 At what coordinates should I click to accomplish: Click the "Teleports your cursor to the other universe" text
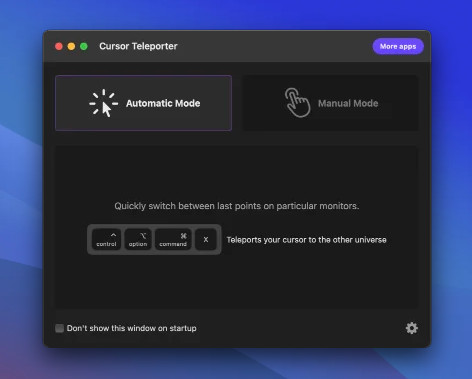[x=306, y=240]
